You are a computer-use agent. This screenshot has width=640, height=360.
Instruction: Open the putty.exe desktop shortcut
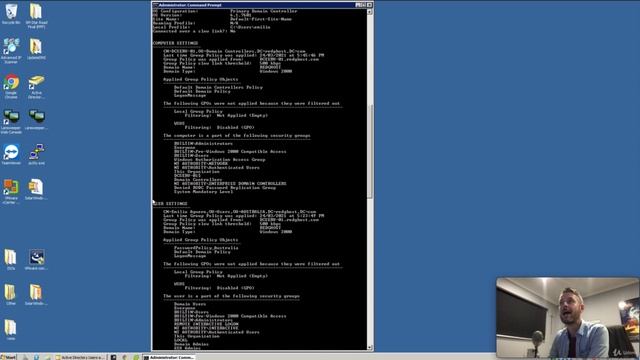pyautogui.click(x=36, y=154)
